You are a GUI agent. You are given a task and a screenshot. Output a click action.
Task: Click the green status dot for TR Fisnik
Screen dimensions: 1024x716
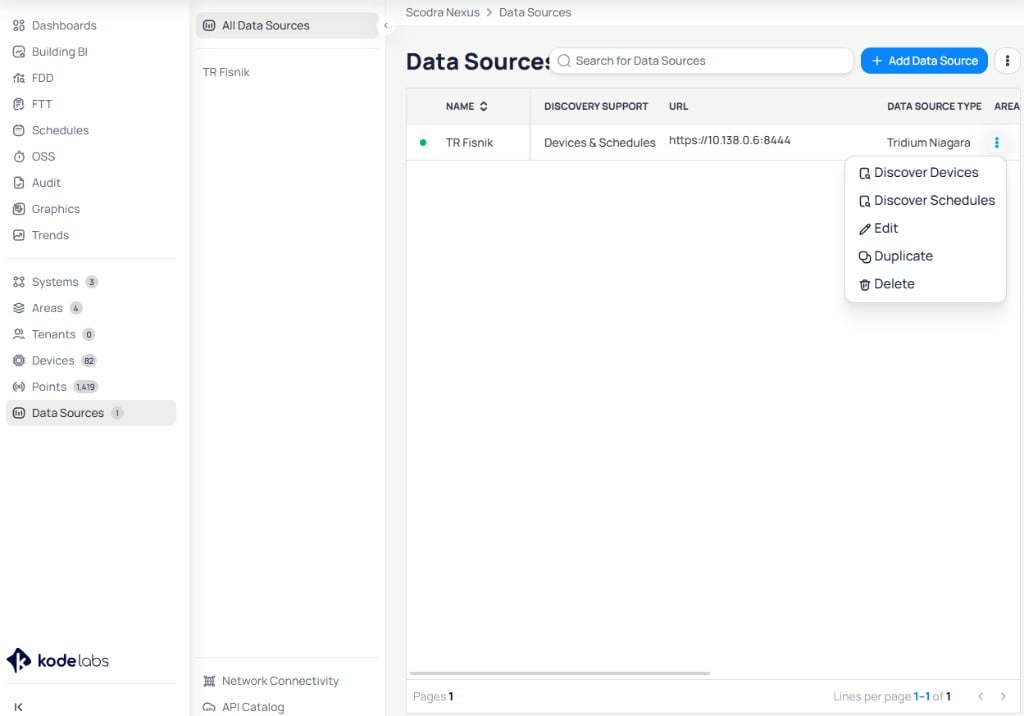423,142
